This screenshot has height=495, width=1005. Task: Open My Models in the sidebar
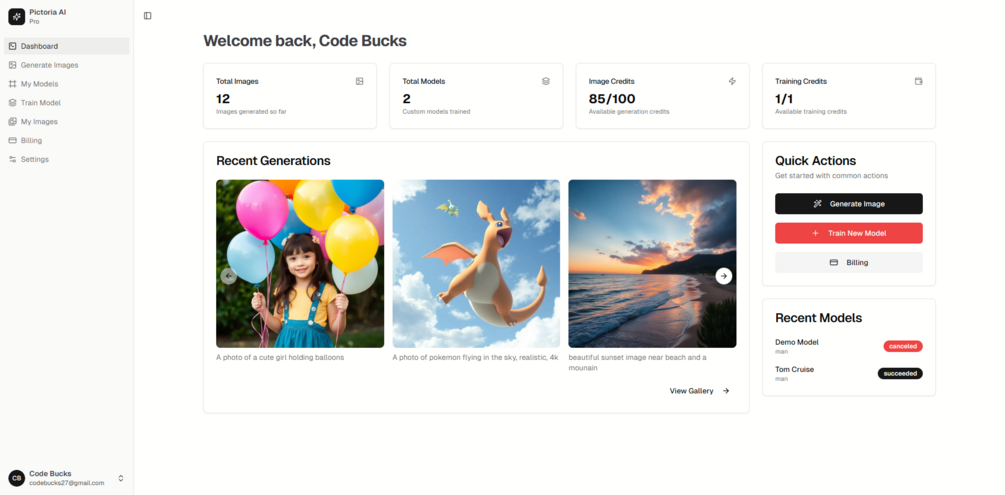67,84
